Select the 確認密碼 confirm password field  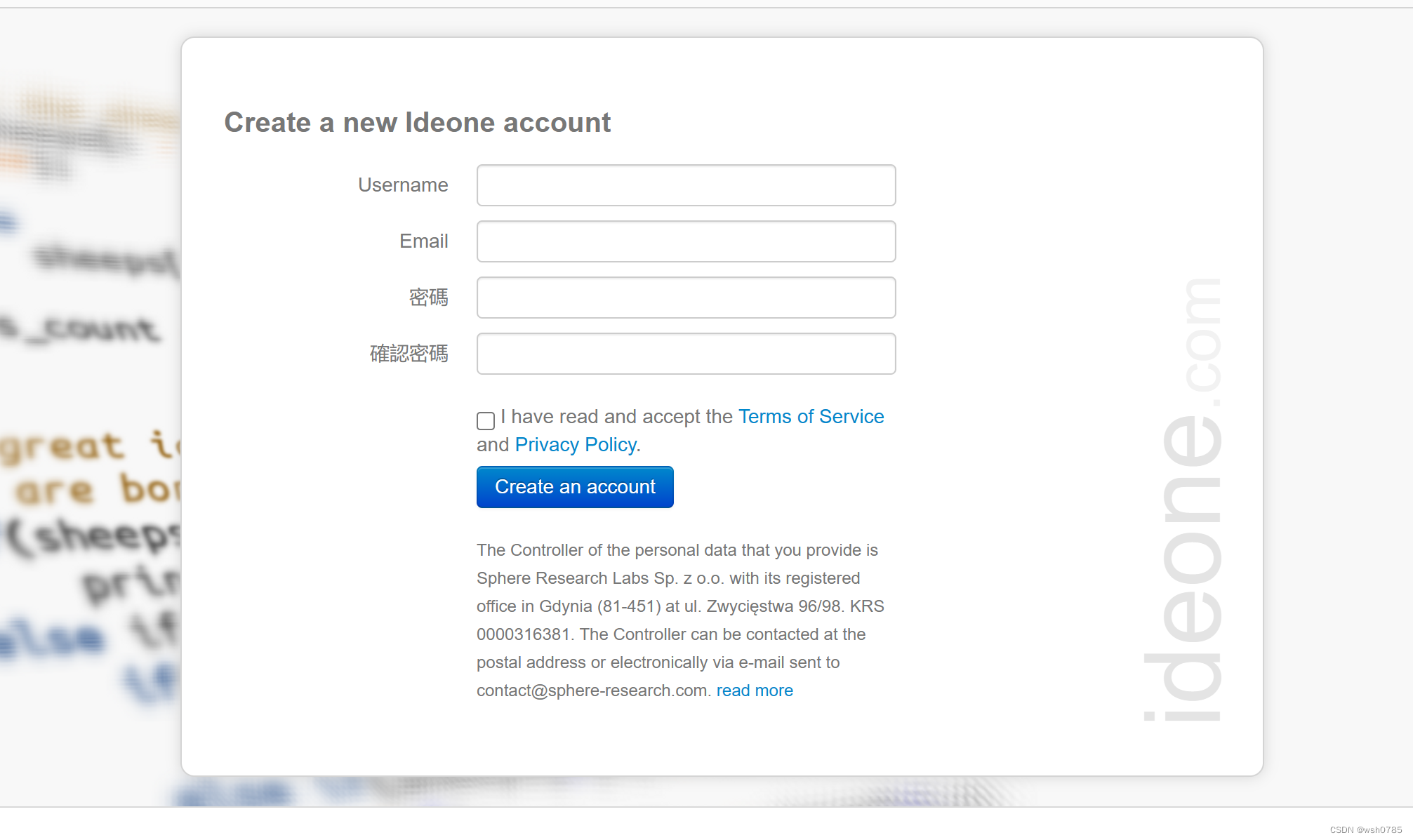tap(686, 354)
